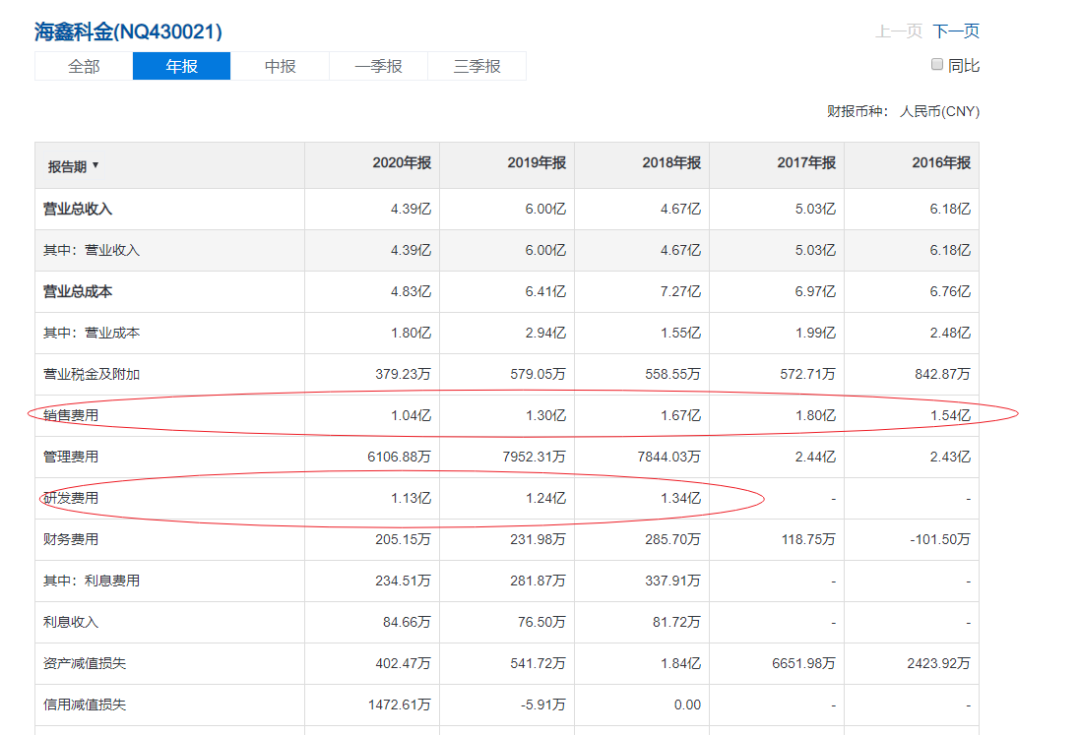
Task: Switch to the 一季报 tab
Action: pos(378,66)
